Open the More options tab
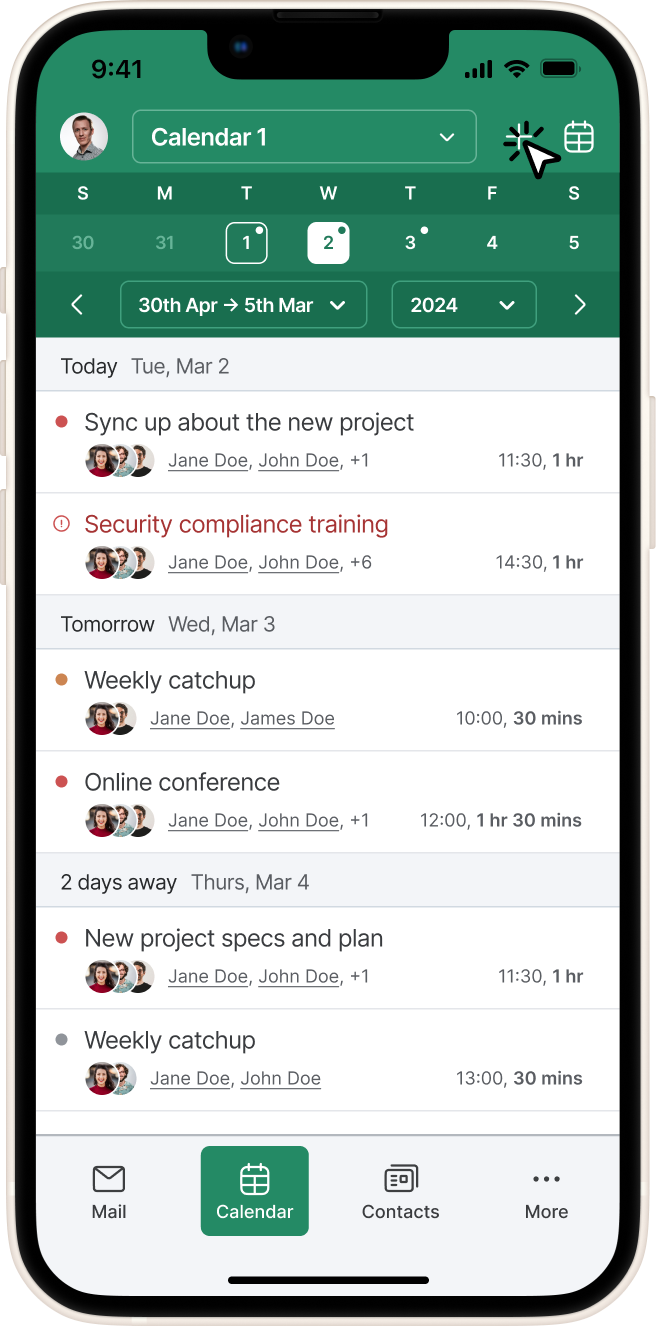The width and height of the screenshot is (656, 1326). pos(546,1191)
